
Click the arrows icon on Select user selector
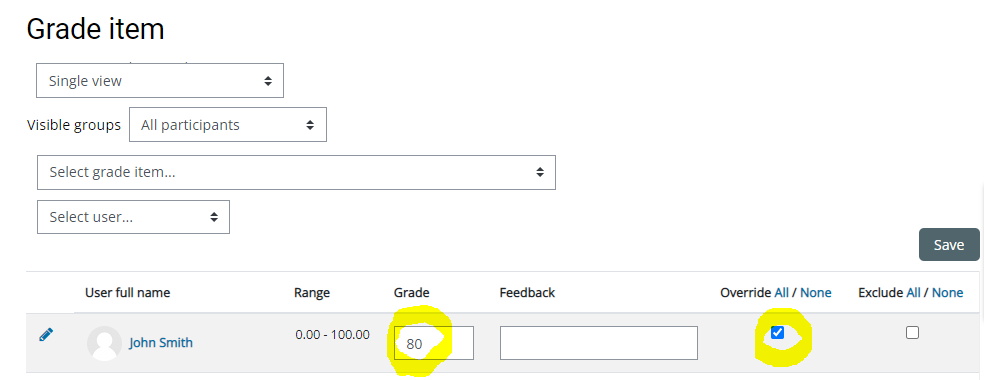[x=214, y=217]
